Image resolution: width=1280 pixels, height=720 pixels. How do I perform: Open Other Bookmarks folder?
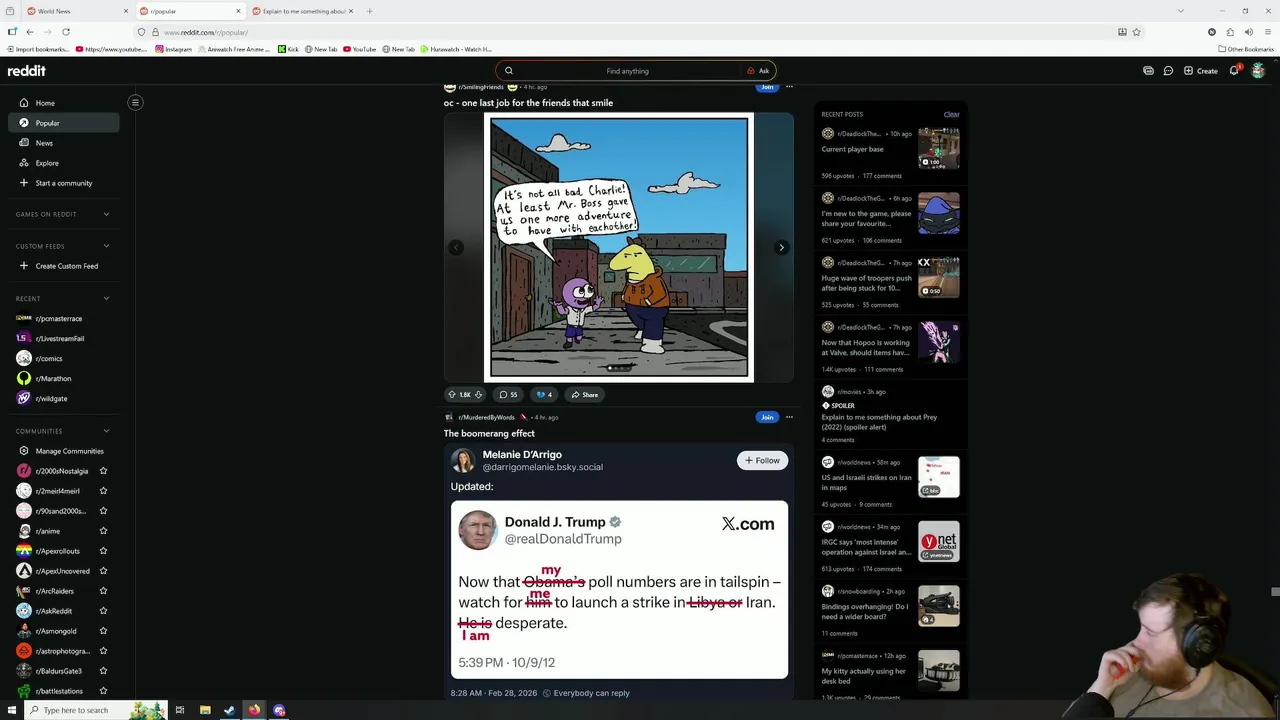(1246, 49)
